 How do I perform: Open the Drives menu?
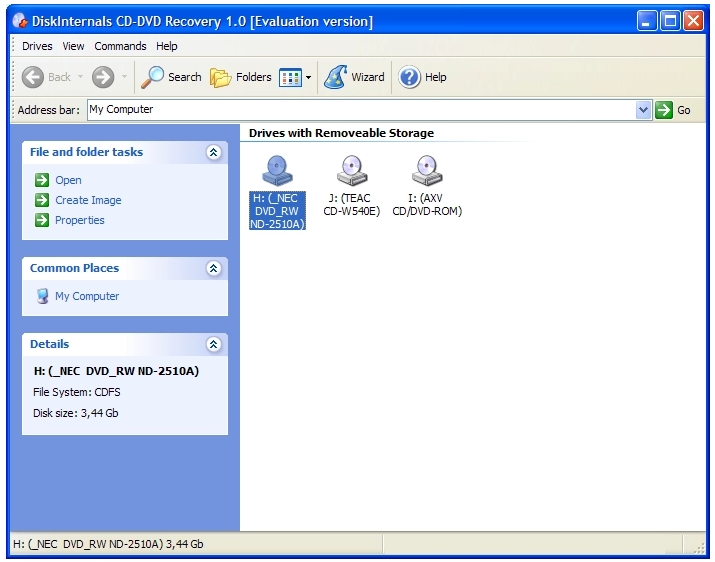click(x=37, y=46)
